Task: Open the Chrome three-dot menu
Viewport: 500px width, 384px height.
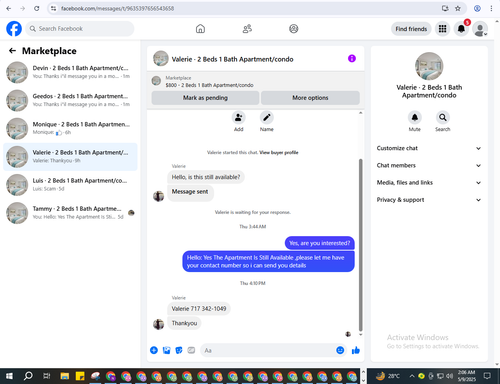Action: click(491, 8)
